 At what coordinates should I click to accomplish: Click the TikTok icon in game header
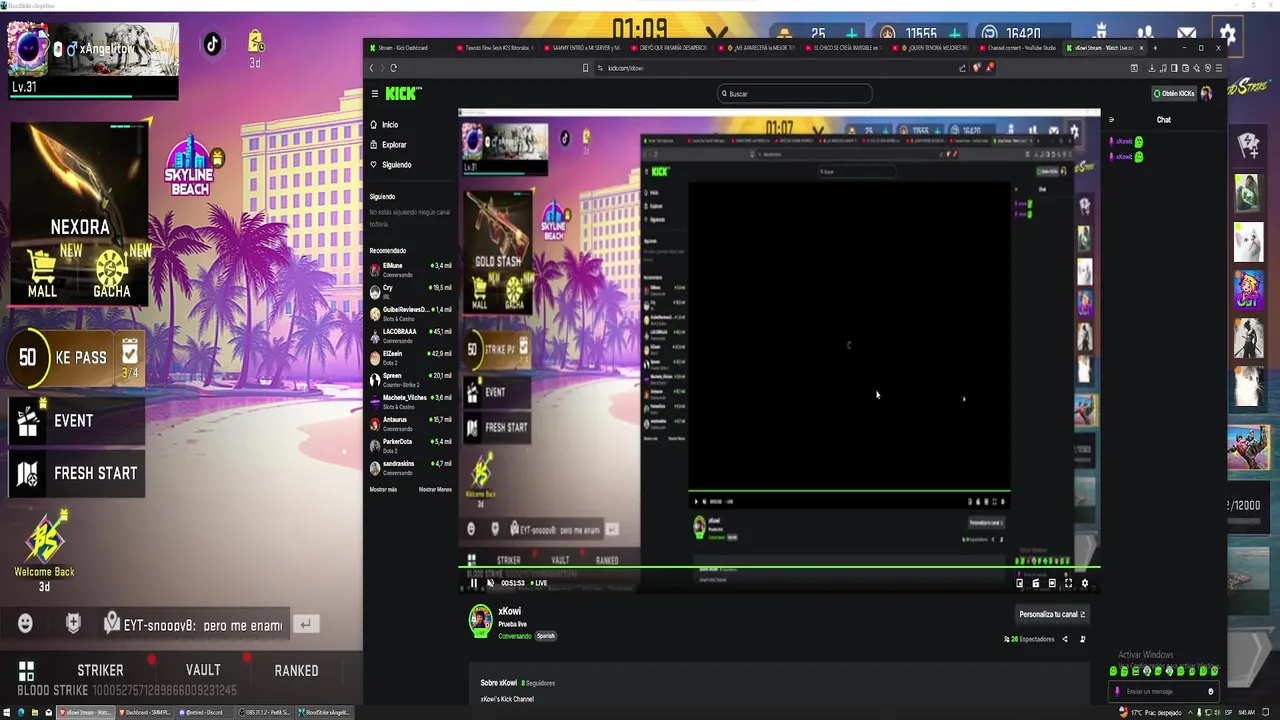pos(212,43)
